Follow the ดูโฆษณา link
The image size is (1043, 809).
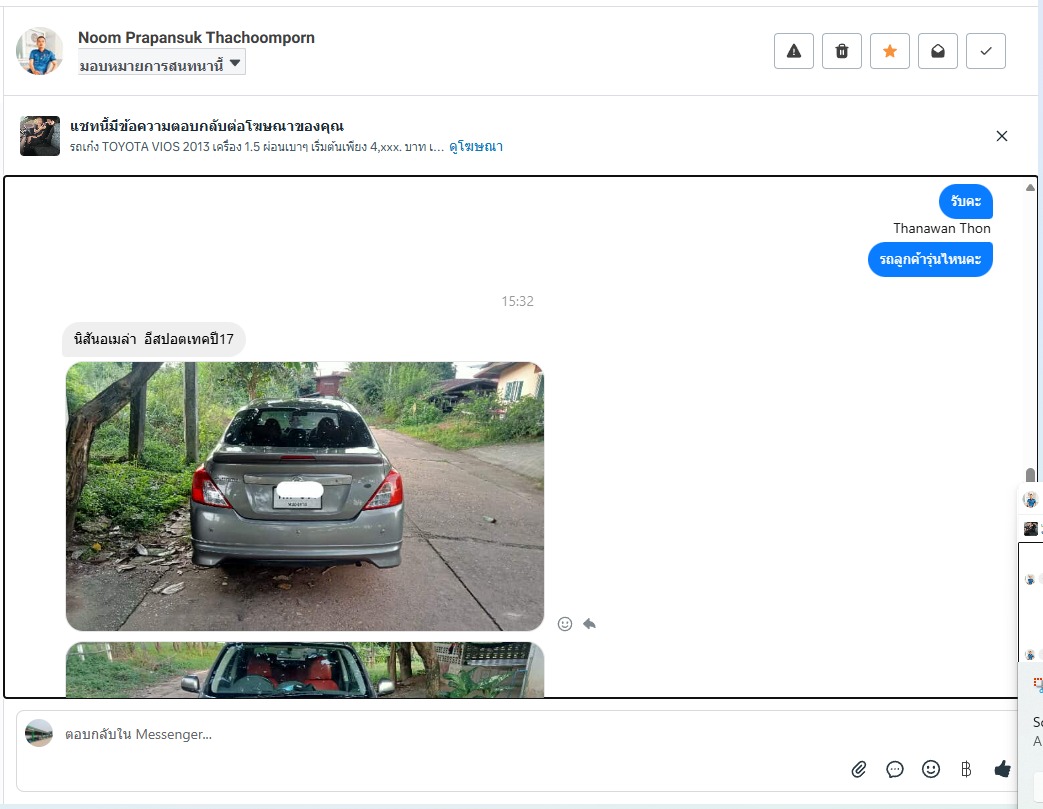(476, 146)
